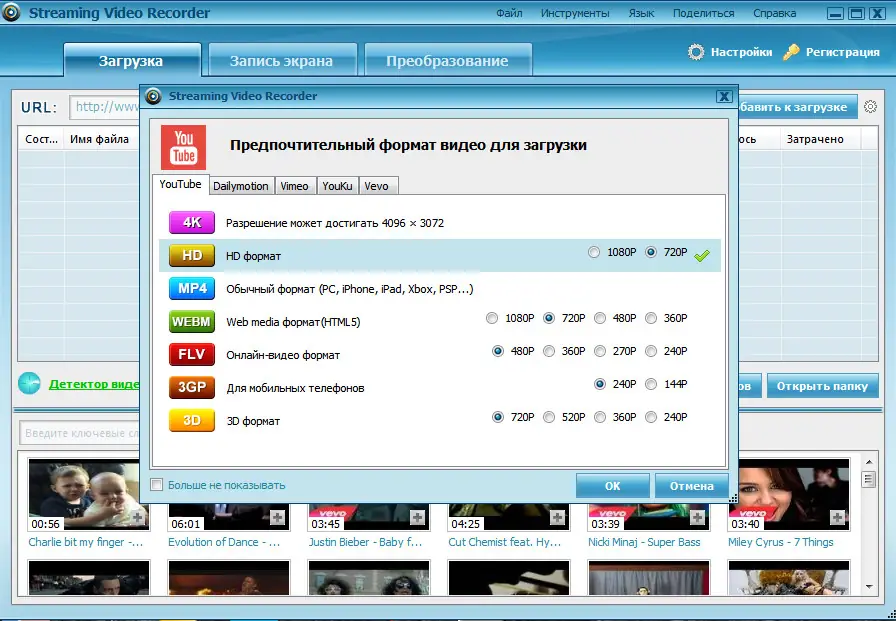Click the 3GP mobile format icon
Viewport: 896px width, 621px height.
click(x=191, y=387)
